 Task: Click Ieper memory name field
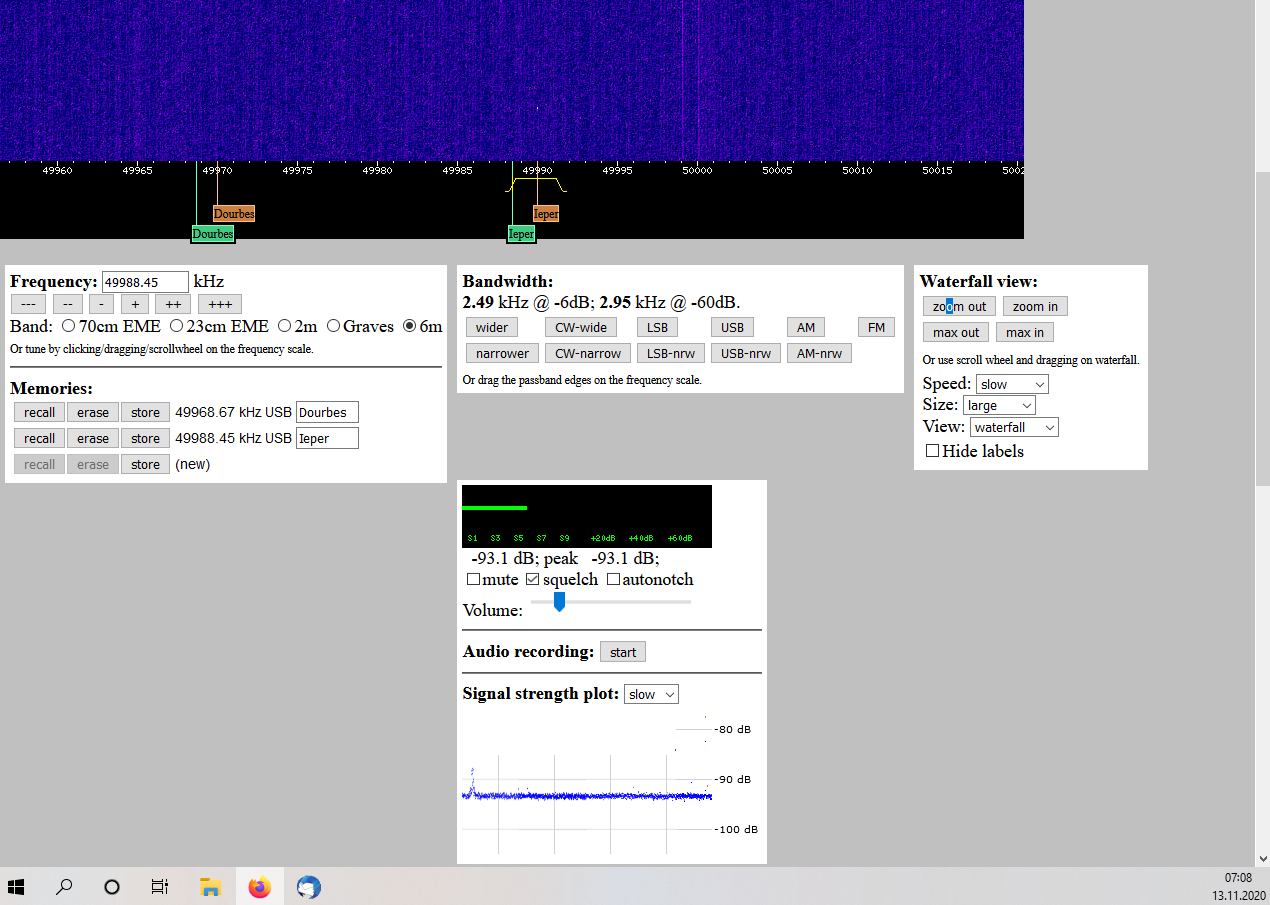pyautogui.click(x=327, y=438)
